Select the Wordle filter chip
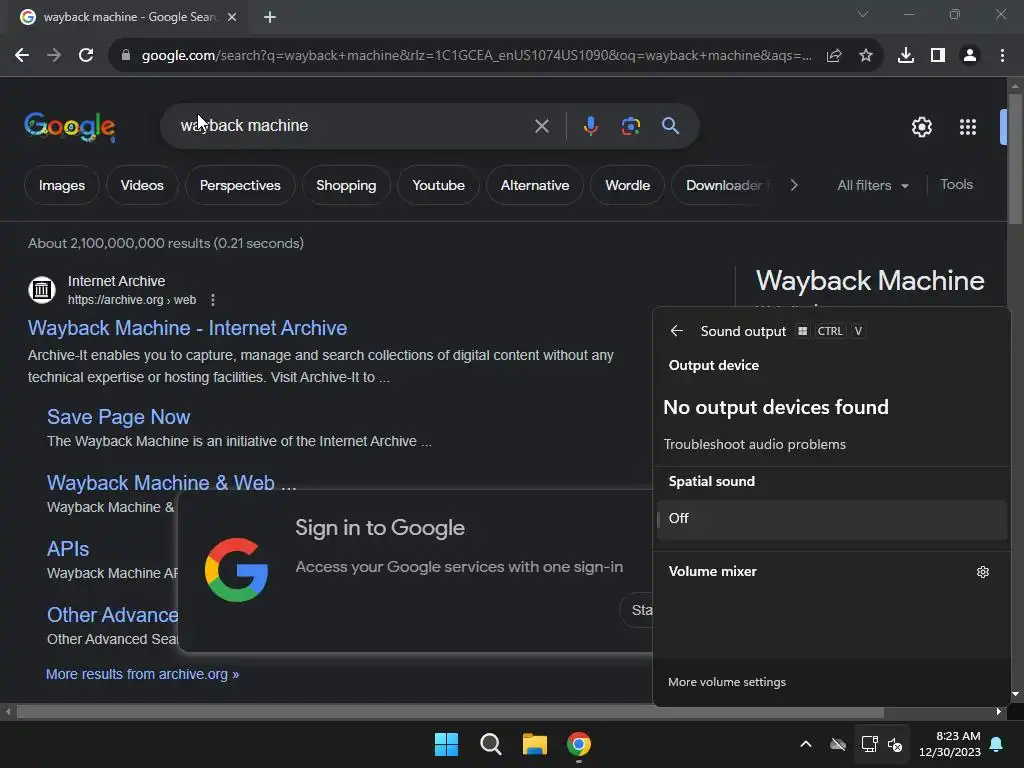1024x768 pixels. 628,185
